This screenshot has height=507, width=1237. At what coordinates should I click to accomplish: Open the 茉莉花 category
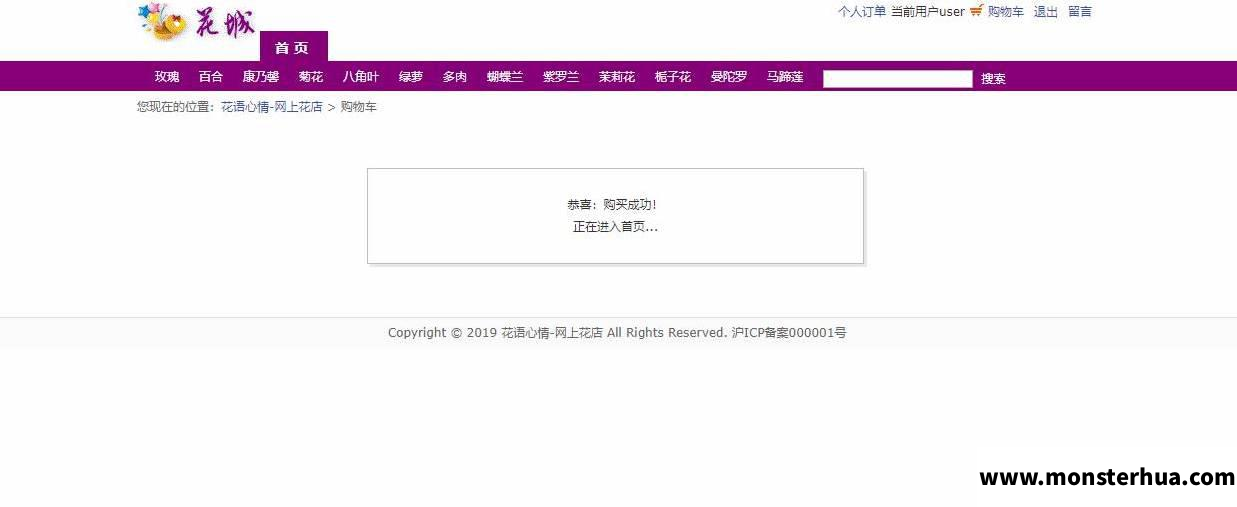617,77
